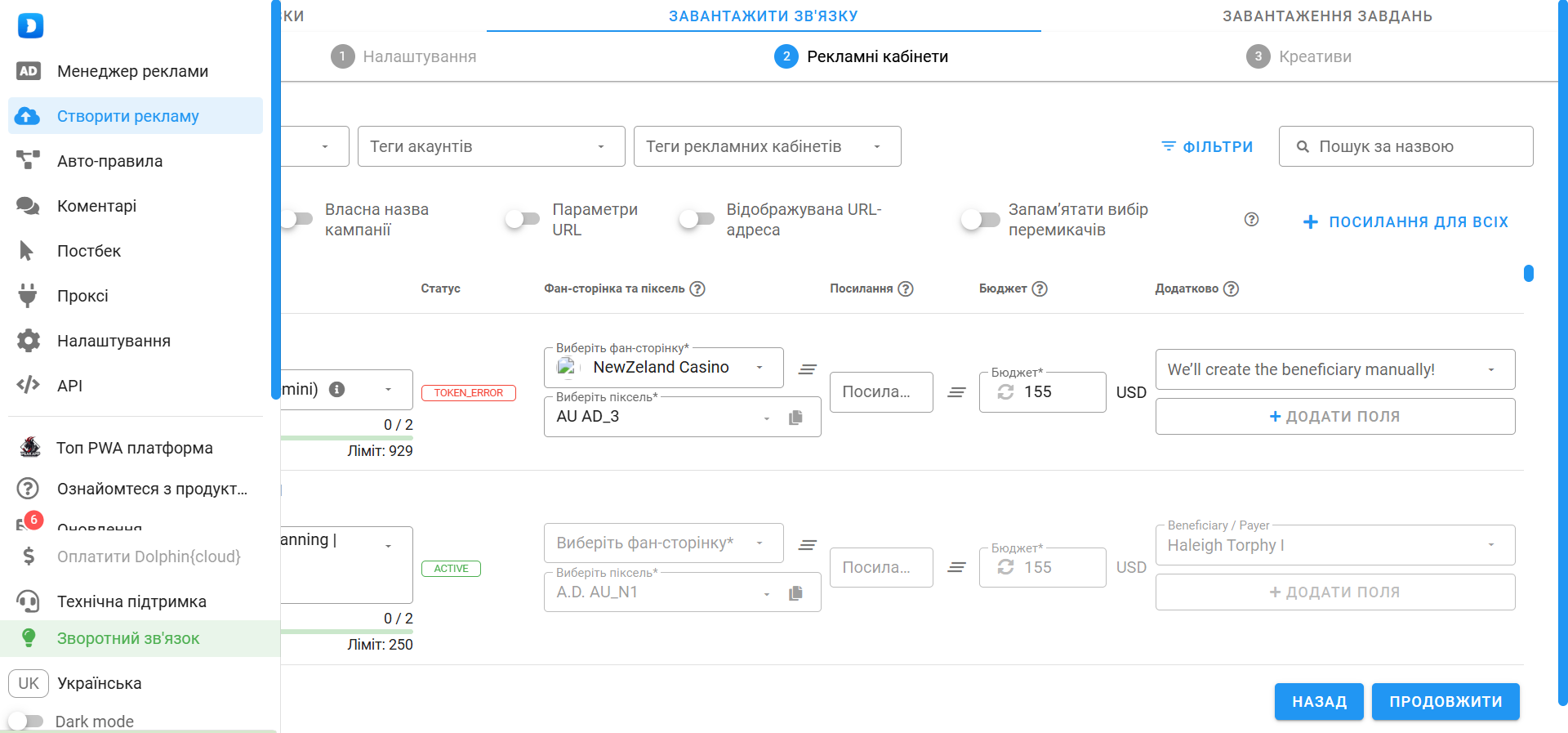The height and width of the screenshot is (733, 1568).
Task: Open Авто-правила sidebar icon
Action: (28, 161)
